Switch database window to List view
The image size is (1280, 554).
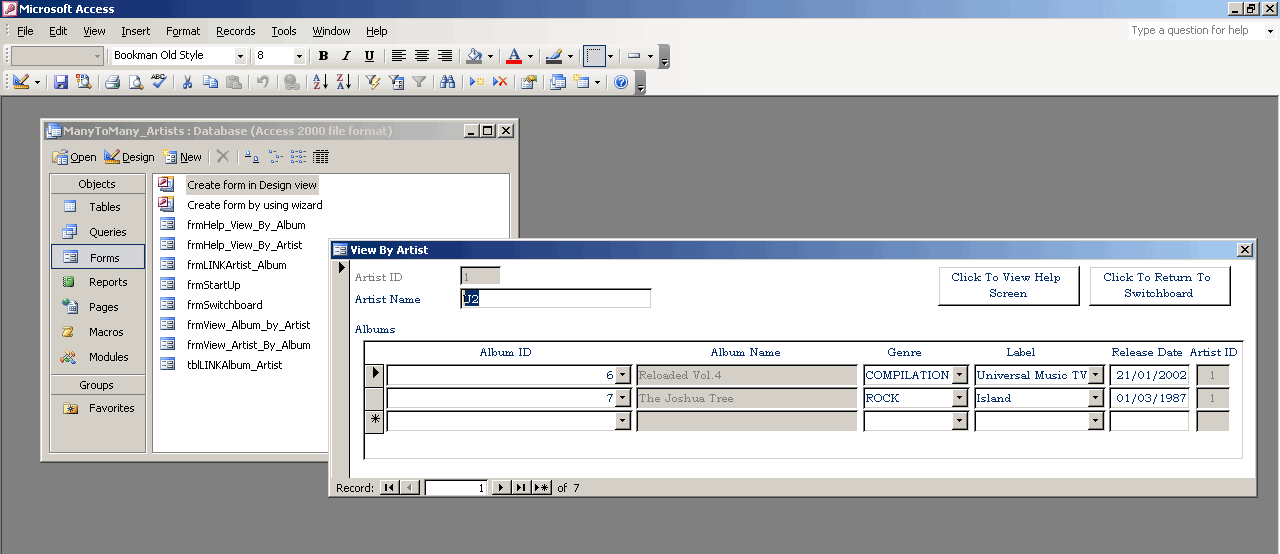click(299, 157)
